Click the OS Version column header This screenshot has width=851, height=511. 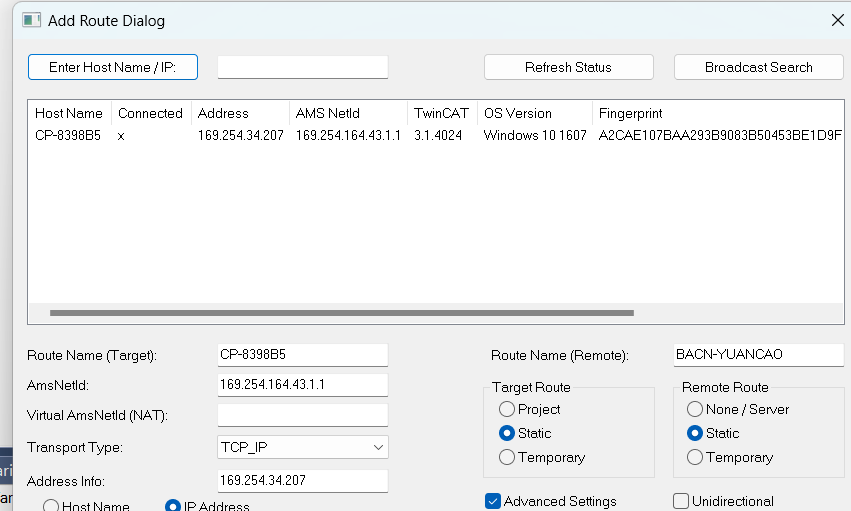[x=535, y=113]
